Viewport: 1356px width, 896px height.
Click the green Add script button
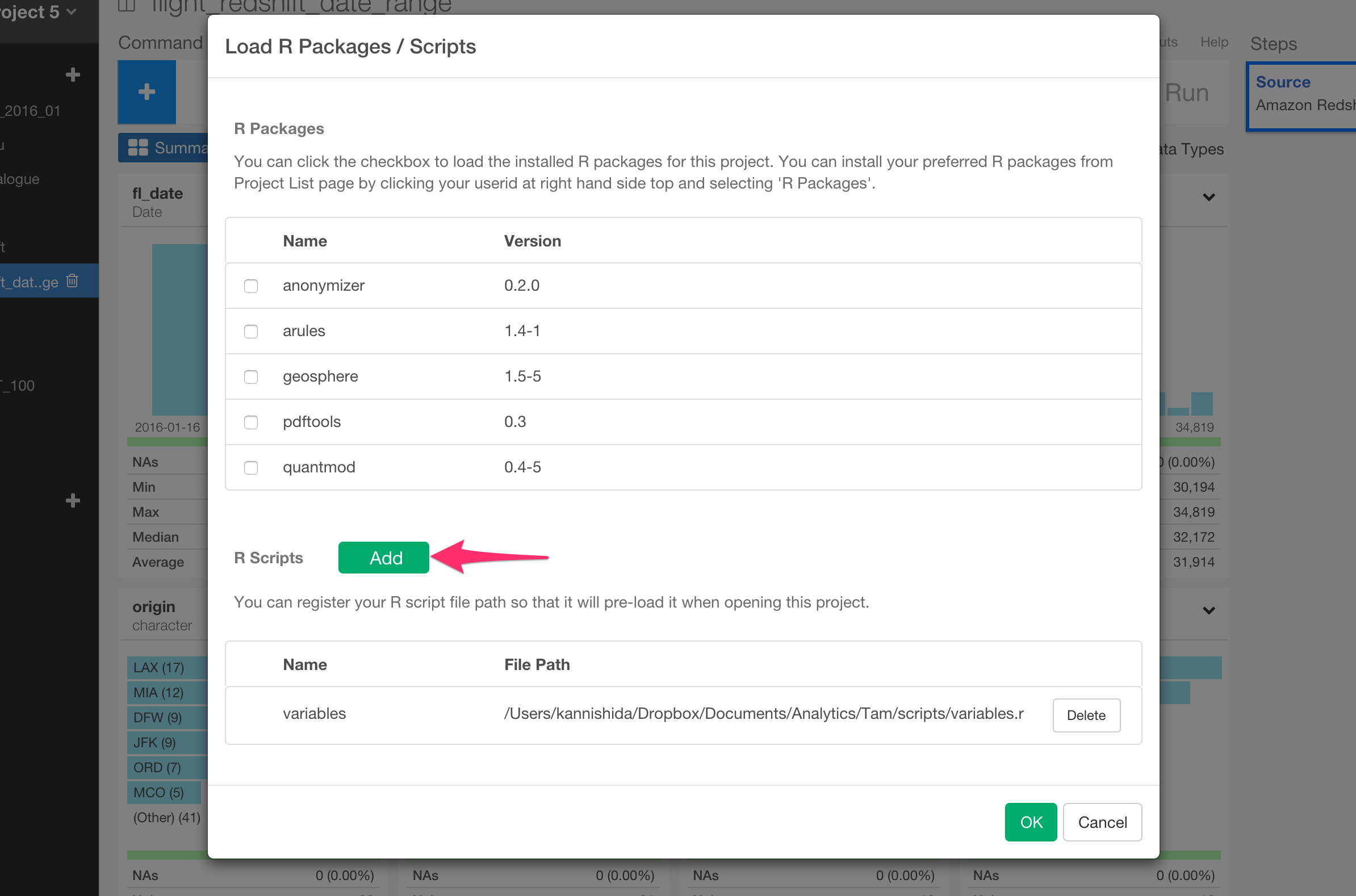(x=383, y=558)
